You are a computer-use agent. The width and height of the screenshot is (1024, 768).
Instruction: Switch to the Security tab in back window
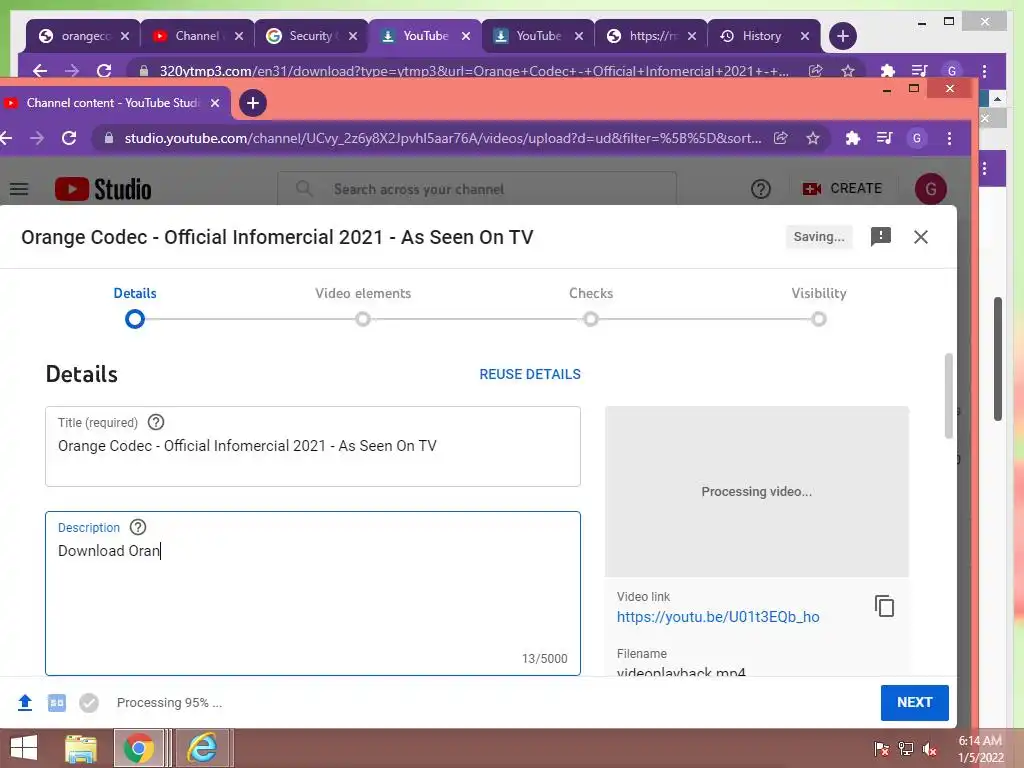[310, 36]
